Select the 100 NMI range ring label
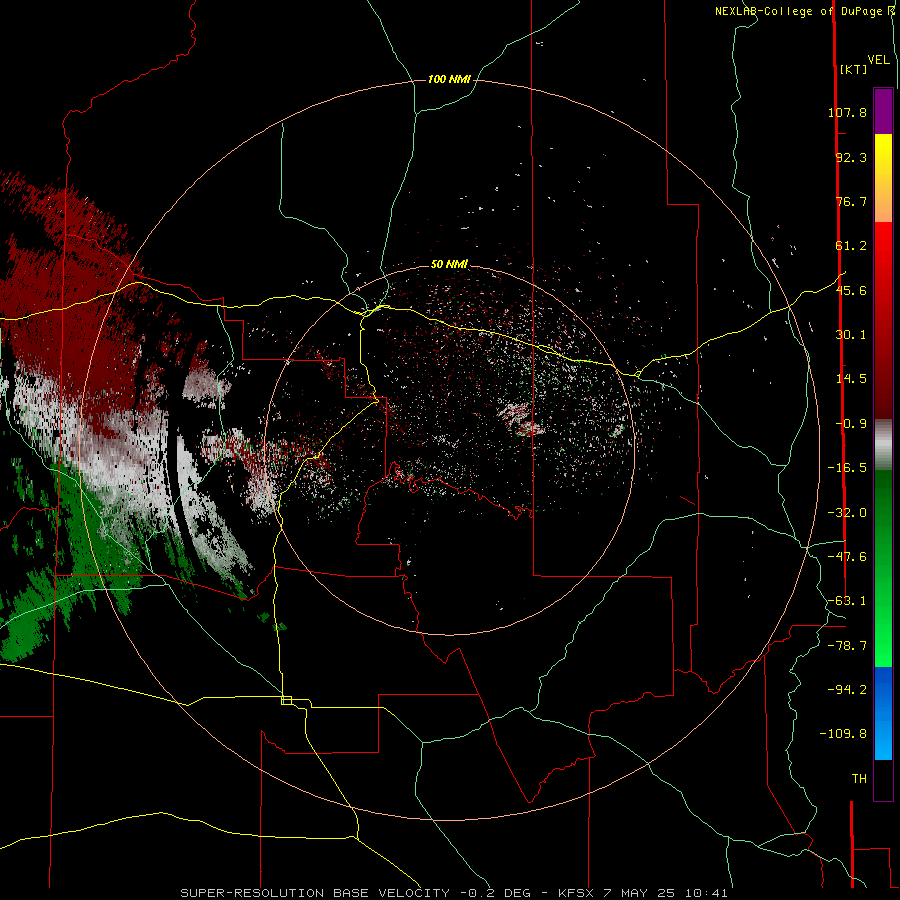The image size is (900, 900). (x=449, y=79)
